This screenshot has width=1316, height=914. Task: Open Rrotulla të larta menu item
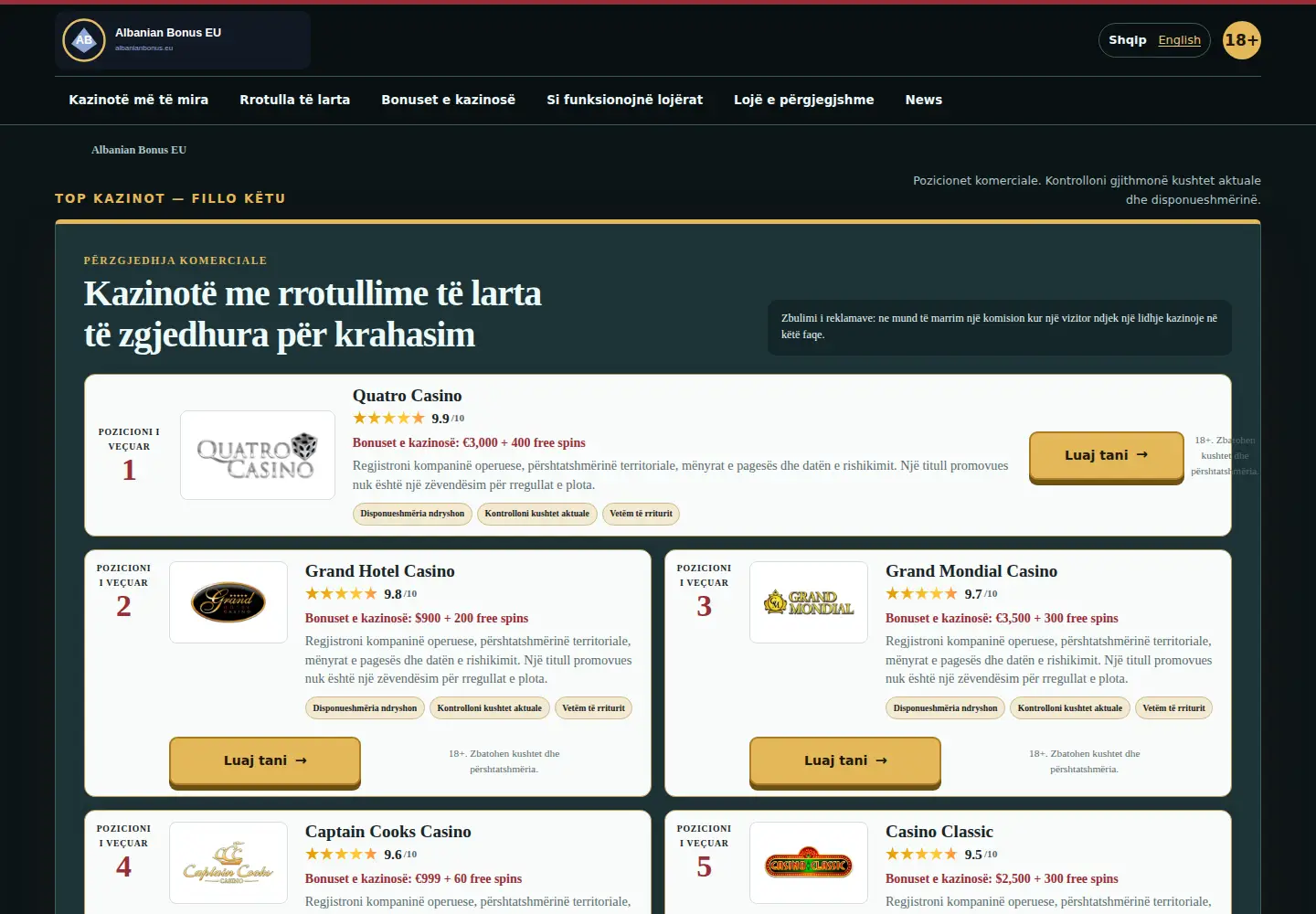pos(295,100)
